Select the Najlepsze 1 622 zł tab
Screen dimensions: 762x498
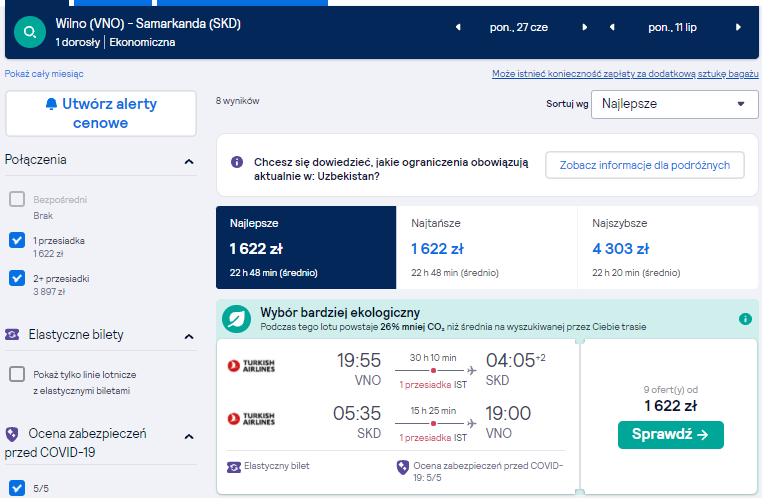point(306,247)
